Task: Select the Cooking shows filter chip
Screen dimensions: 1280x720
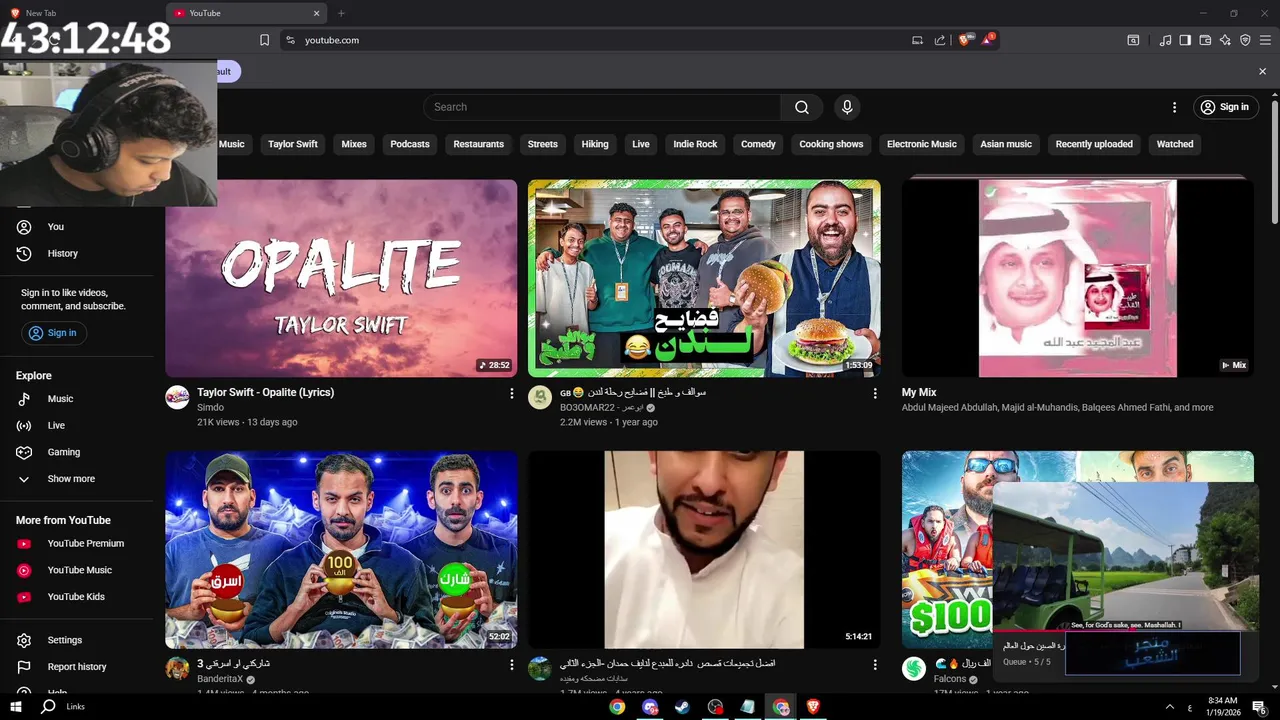Action: (x=831, y=144)
